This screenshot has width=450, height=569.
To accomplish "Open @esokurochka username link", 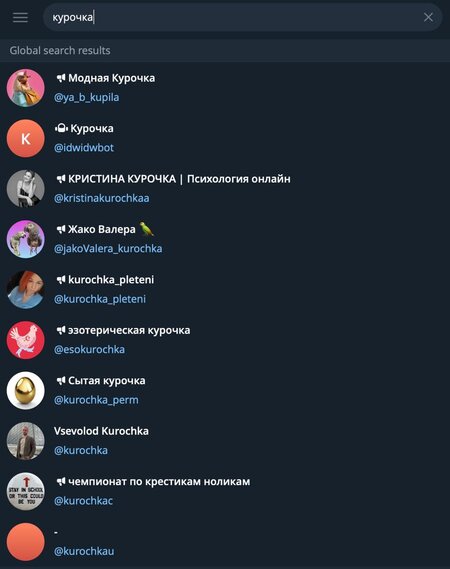I will click(89, 349).
